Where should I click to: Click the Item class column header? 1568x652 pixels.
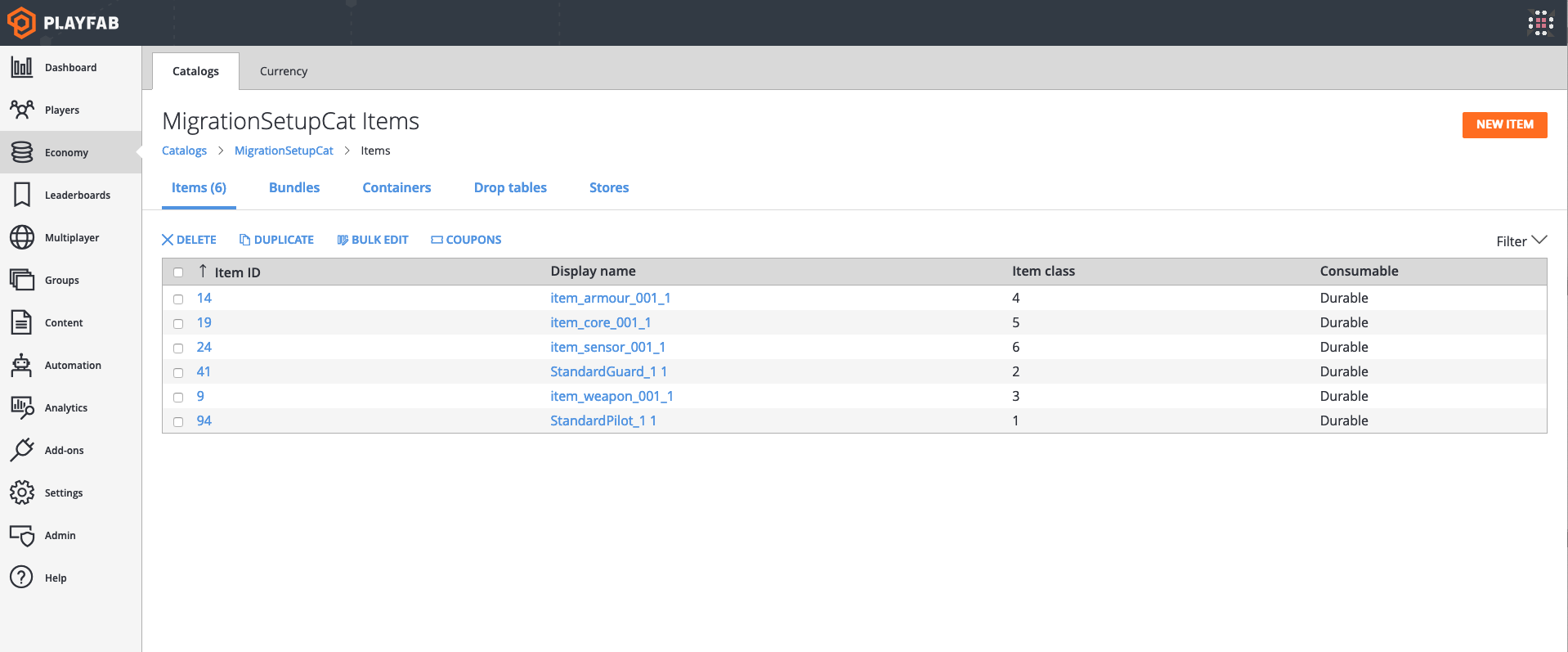coord(1043,271)
